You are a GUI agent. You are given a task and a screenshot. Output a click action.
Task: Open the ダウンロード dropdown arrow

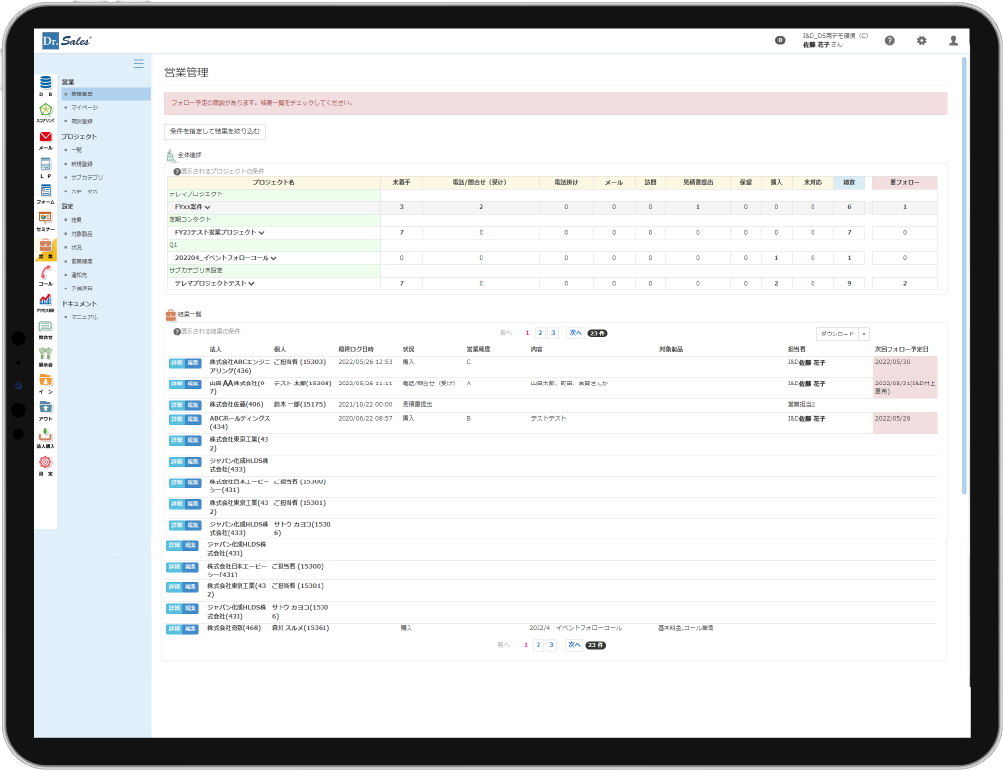click(x=864, y=333)
